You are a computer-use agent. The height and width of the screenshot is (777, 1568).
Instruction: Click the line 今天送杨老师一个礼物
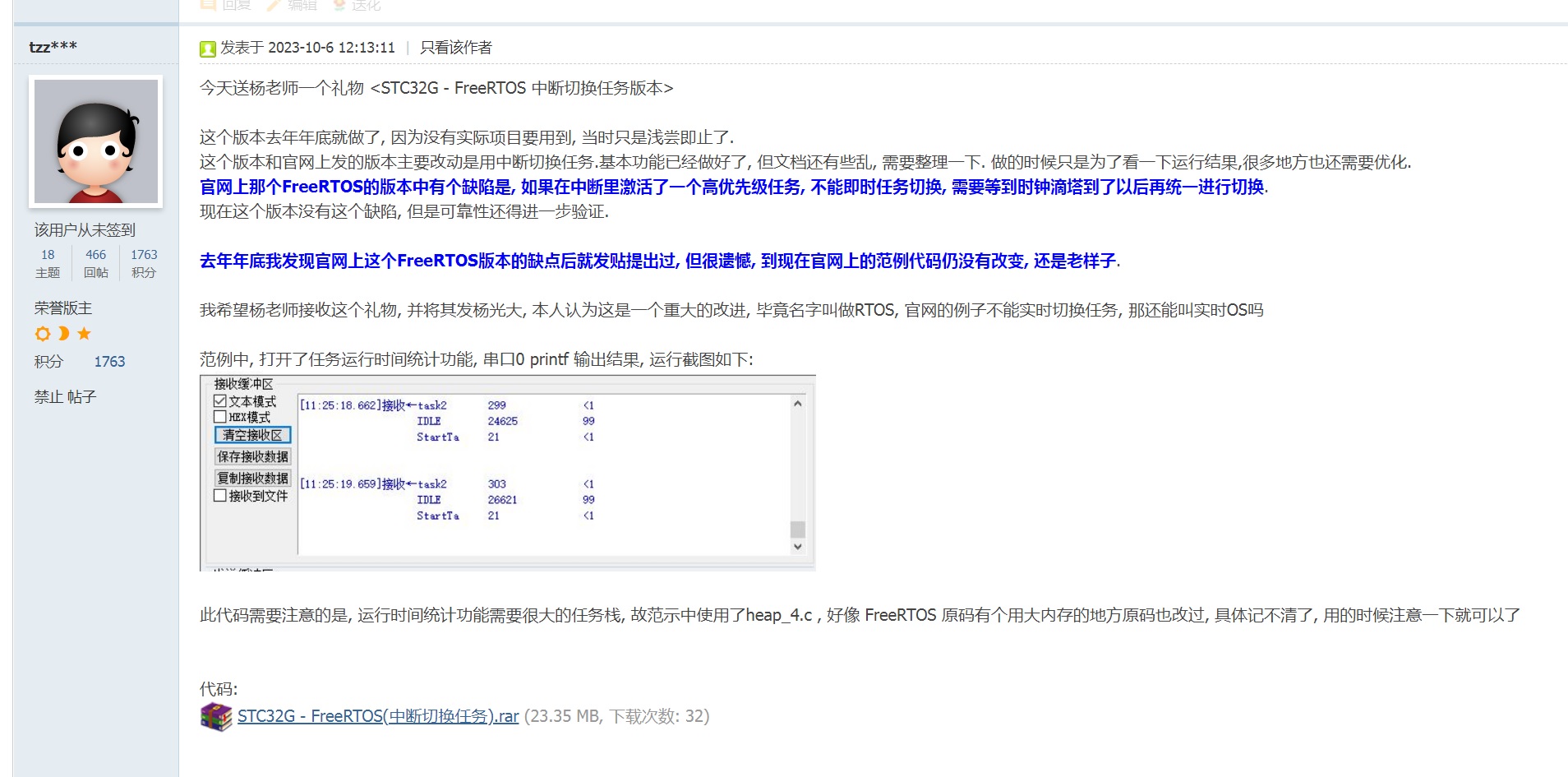436,88
